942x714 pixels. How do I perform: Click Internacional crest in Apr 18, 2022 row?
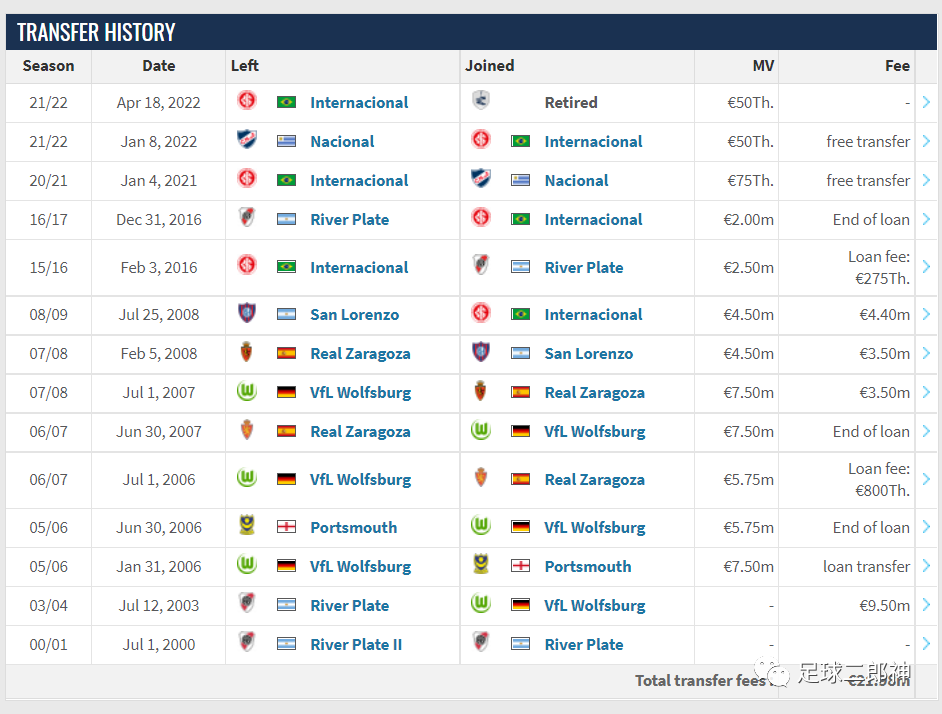(x=246, y=100)
